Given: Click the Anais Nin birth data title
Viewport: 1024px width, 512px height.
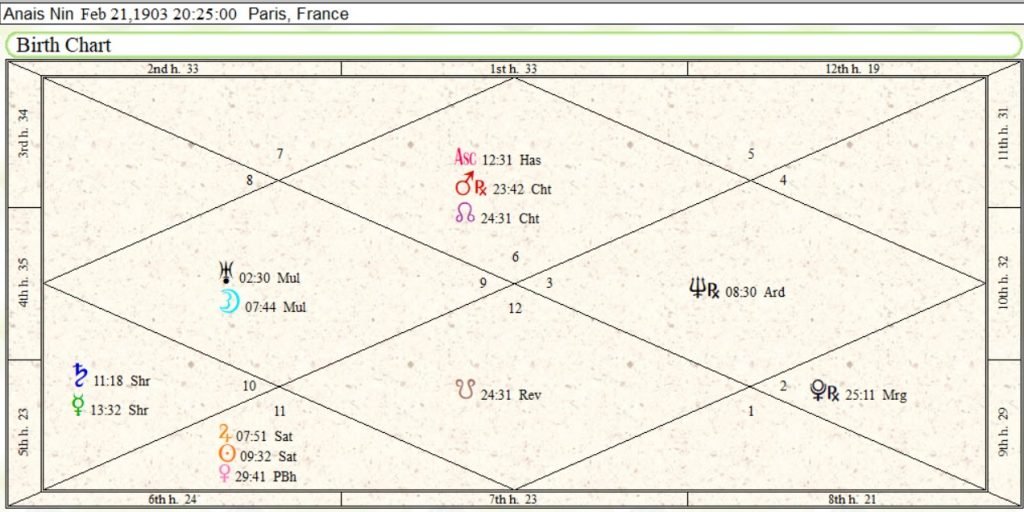Looking at the screenshot, I should click(x=177, y=14).
